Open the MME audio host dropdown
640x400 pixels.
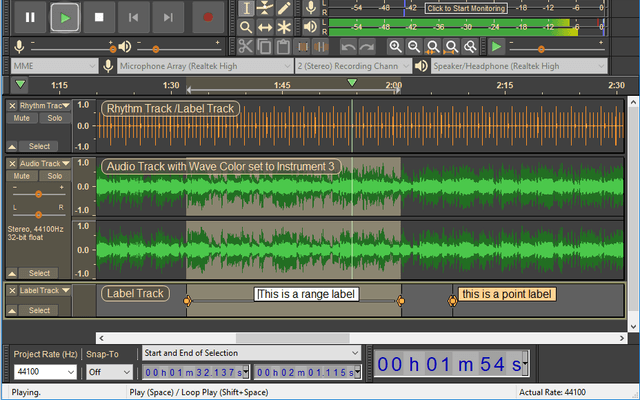tap(55, 66)
